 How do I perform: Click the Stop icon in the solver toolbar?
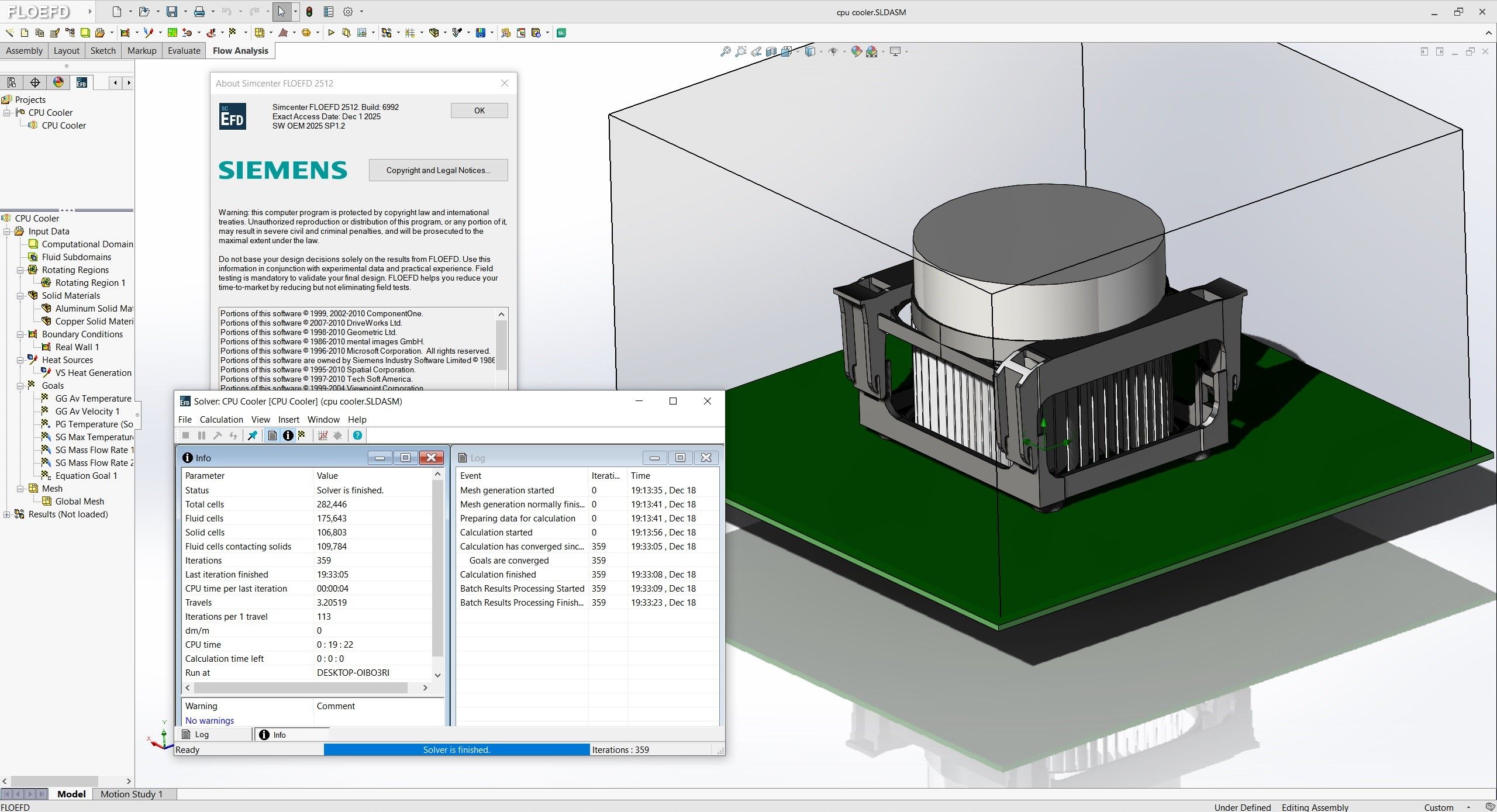(x=186, y=436)
